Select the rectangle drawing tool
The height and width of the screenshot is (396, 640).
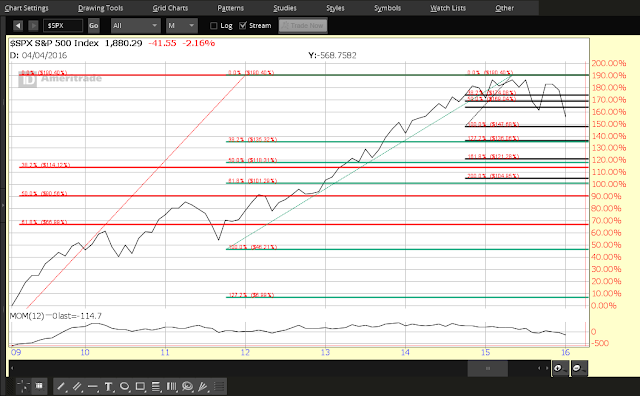click(140, 386)
